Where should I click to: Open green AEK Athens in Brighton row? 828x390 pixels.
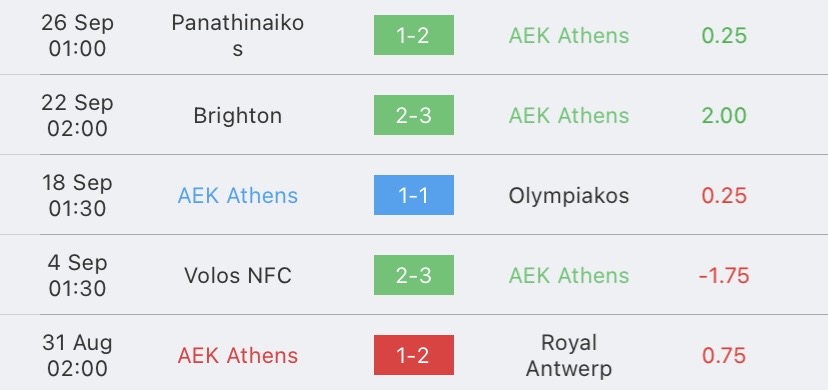click(569, 116)
